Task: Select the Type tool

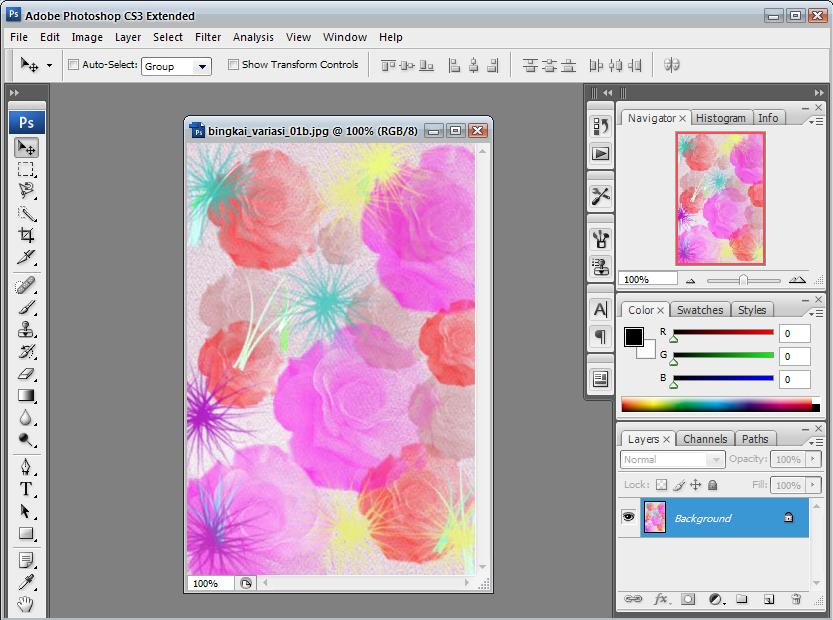Action: pyautogui.click(x=26, y=489)
